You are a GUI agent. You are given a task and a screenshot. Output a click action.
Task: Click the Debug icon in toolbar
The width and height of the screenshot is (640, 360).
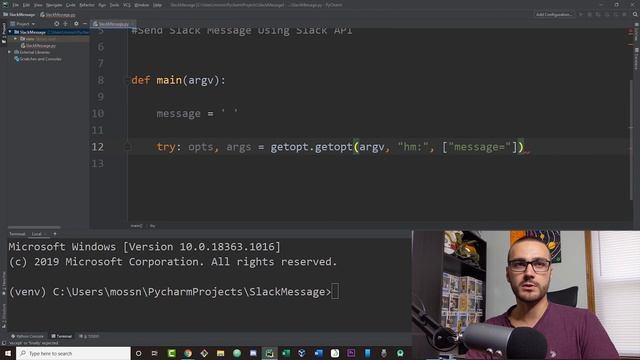[589, 15]
